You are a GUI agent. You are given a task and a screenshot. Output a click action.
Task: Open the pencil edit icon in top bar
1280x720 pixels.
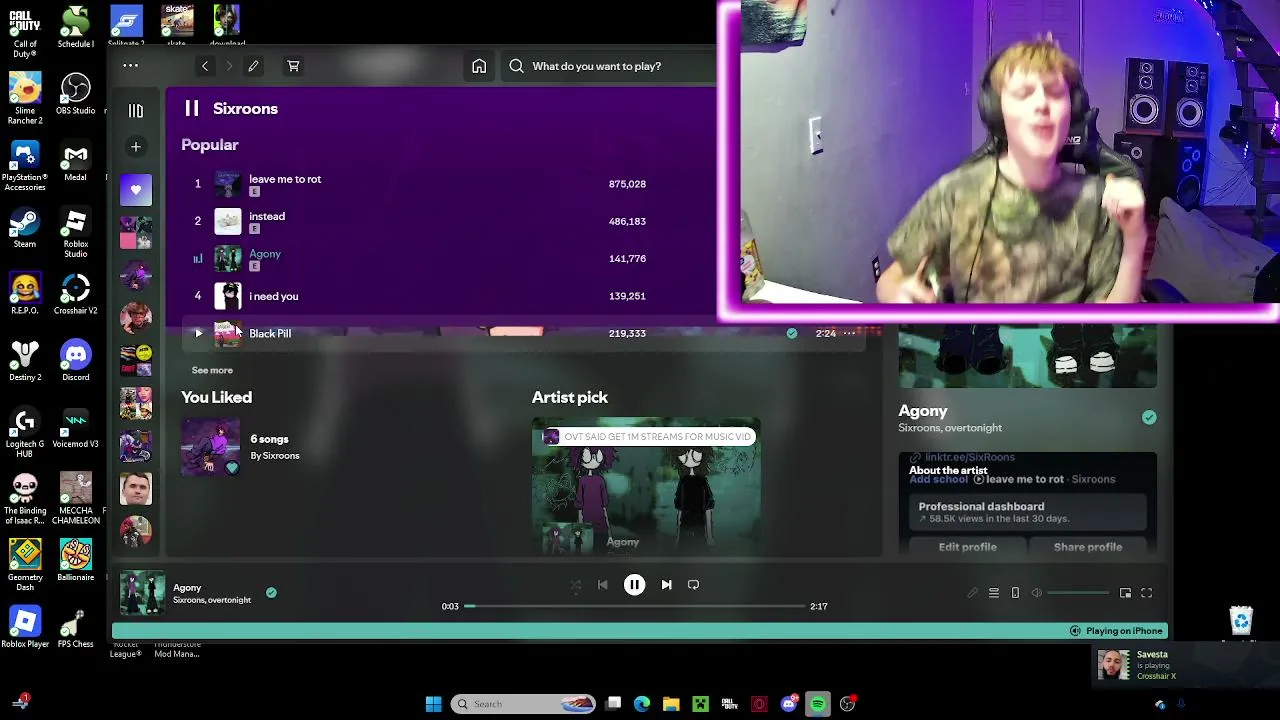253,66
